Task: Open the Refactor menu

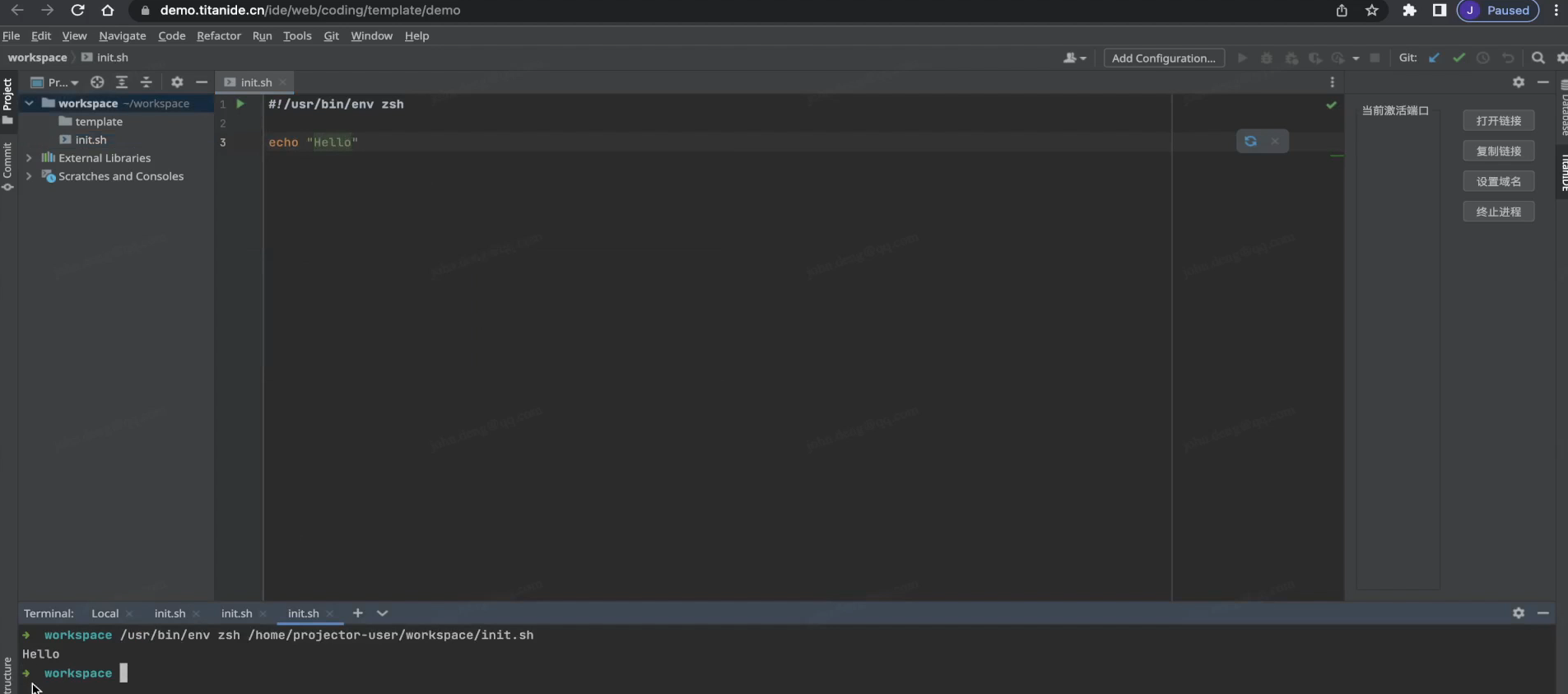Action: coord(218,35)
